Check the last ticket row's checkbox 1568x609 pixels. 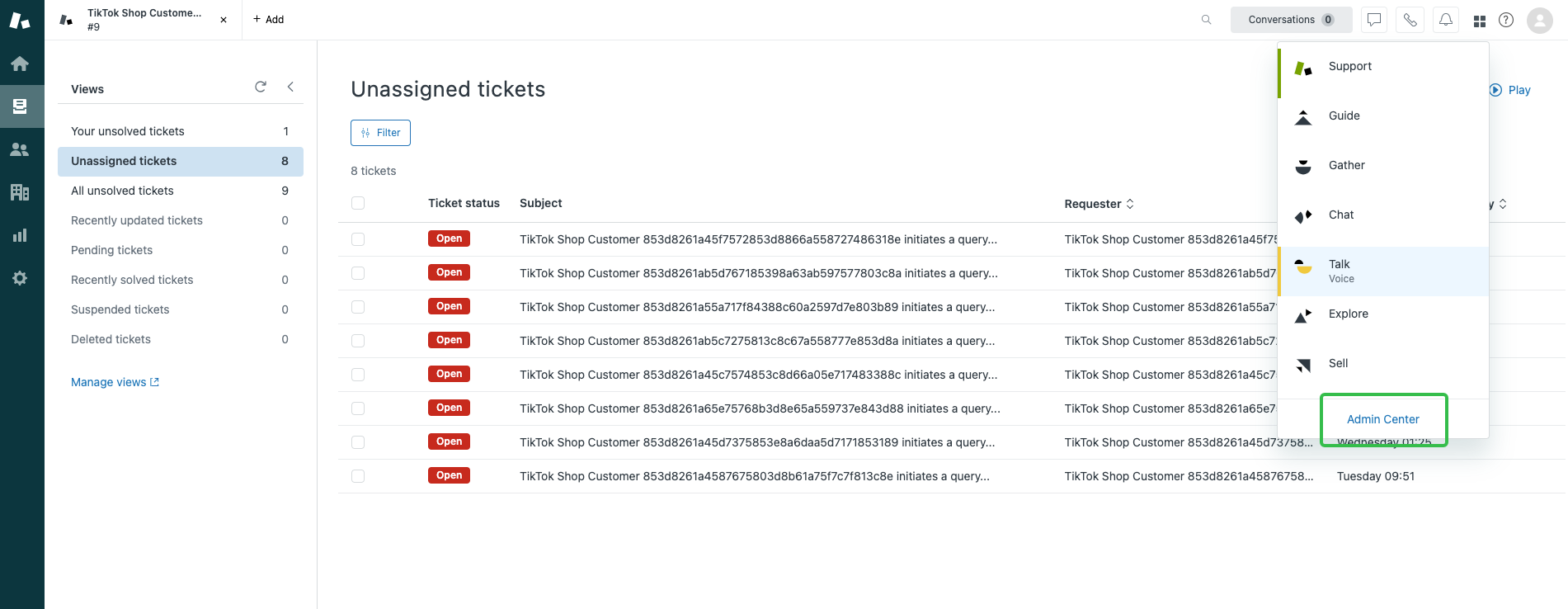[x=358, y=476]
